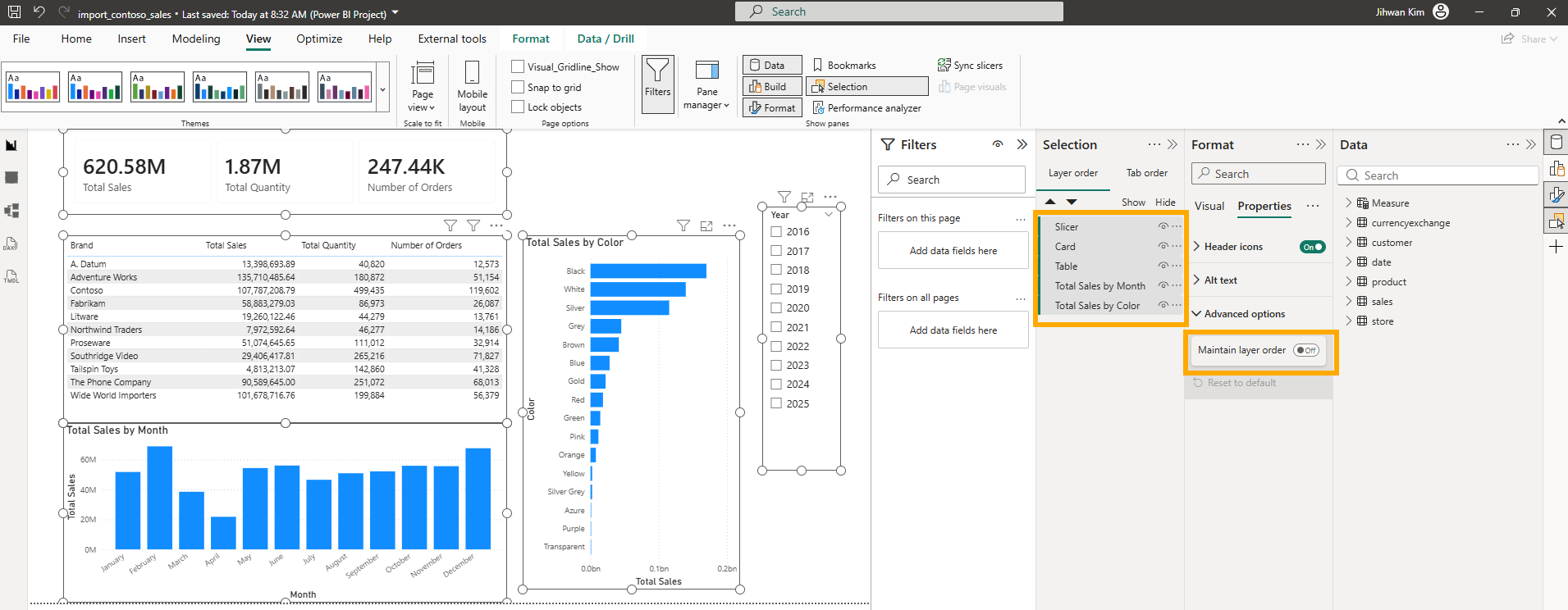This screenshot has width=1568, height=610.
Task: Expand the sales table in Data pane
Action: click(x=1348, y=301)
